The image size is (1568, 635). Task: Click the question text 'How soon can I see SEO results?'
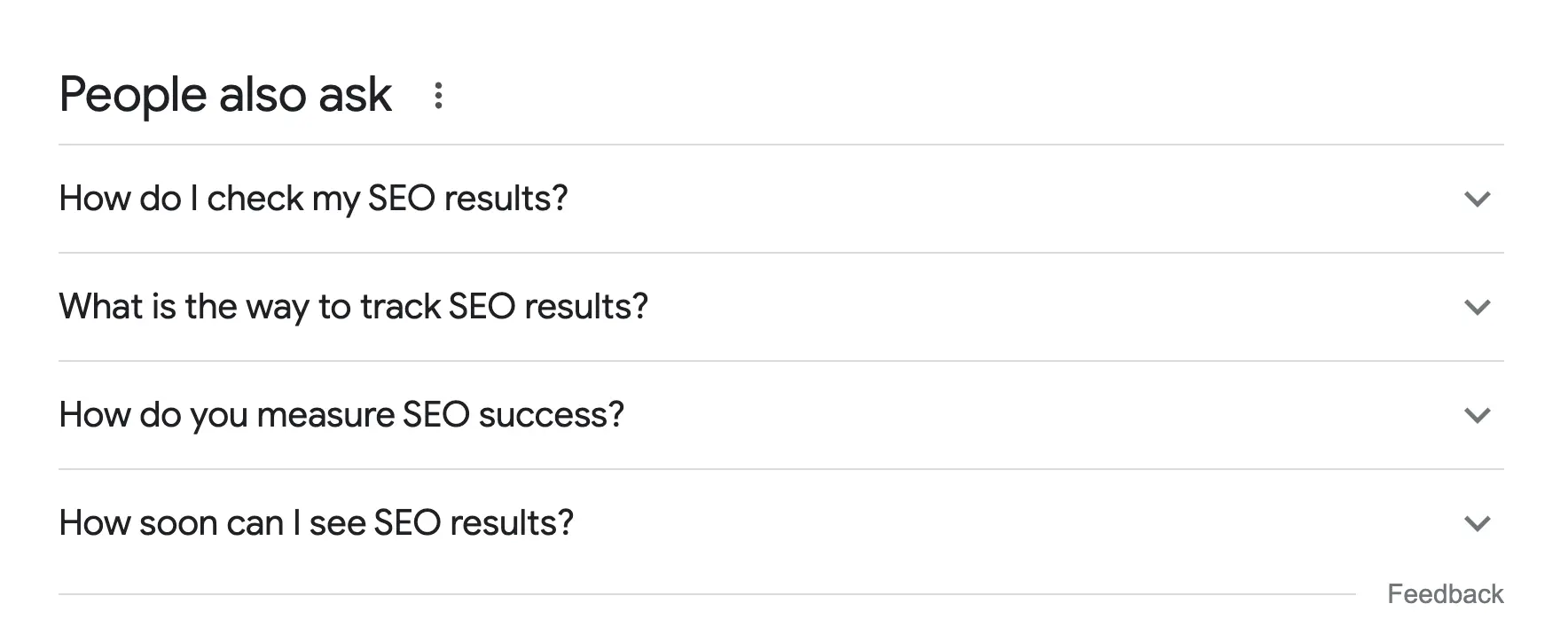316,523
